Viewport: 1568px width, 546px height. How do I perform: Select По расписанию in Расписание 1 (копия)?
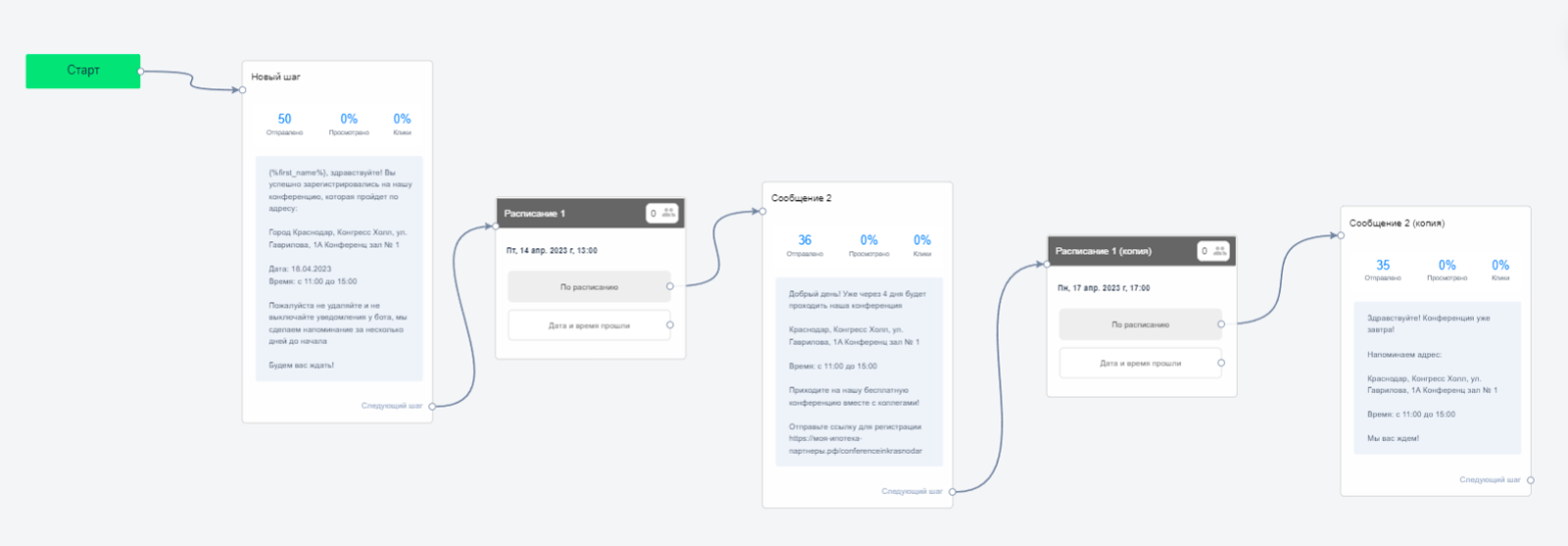(x=1141, y=324)
